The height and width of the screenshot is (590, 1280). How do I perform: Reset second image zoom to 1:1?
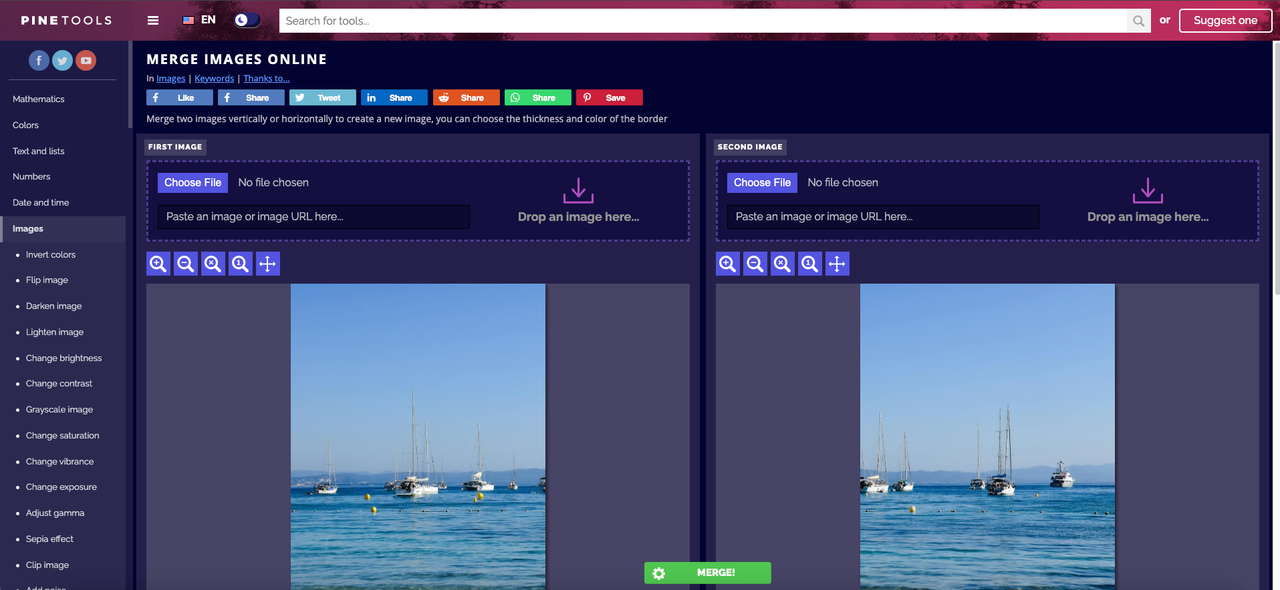pos(810,264)
